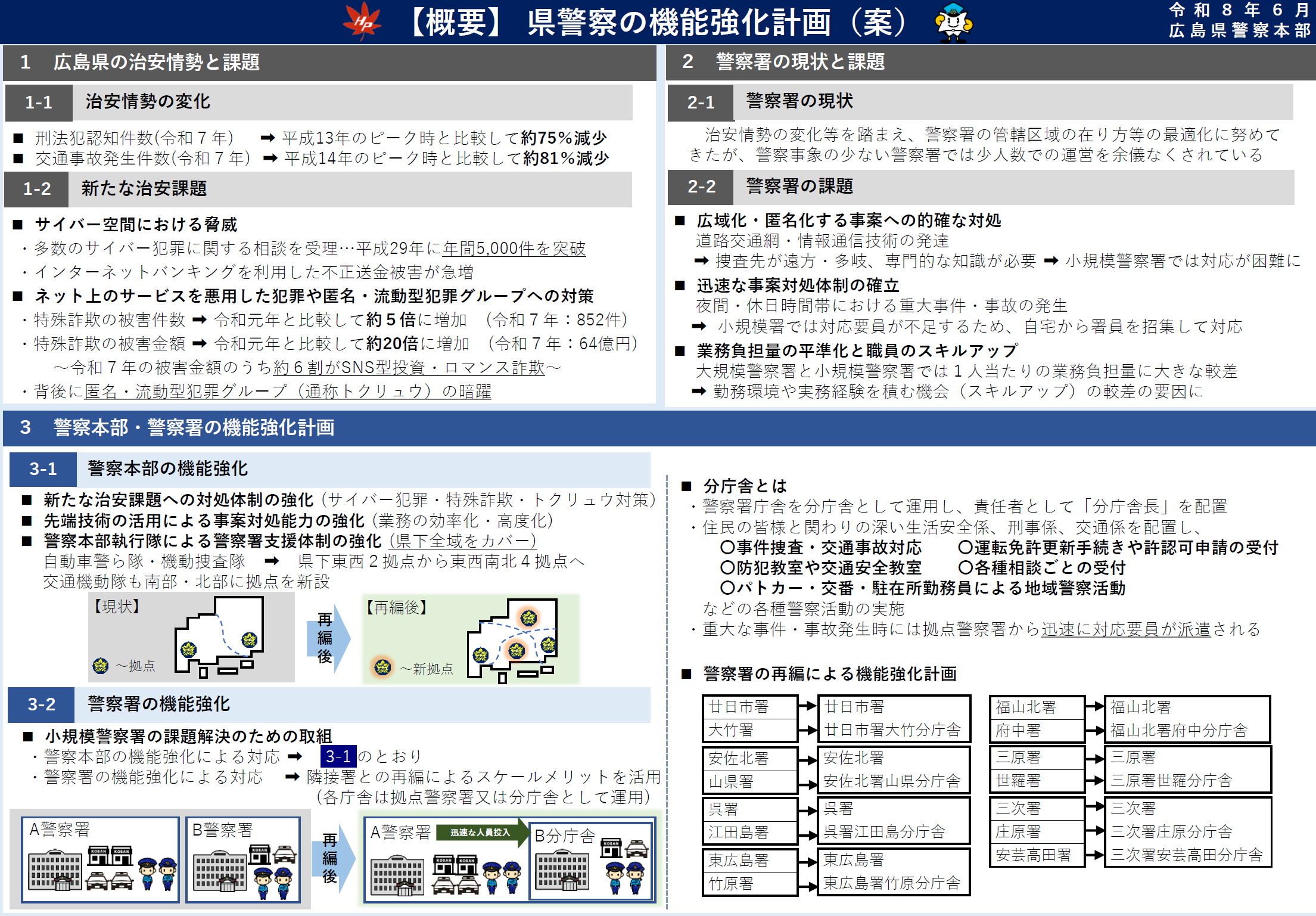Image resolution: width=1316 pixels, height=916 pixels.
Task: Click the 大竹署 cell
Action: click(750, 731)
